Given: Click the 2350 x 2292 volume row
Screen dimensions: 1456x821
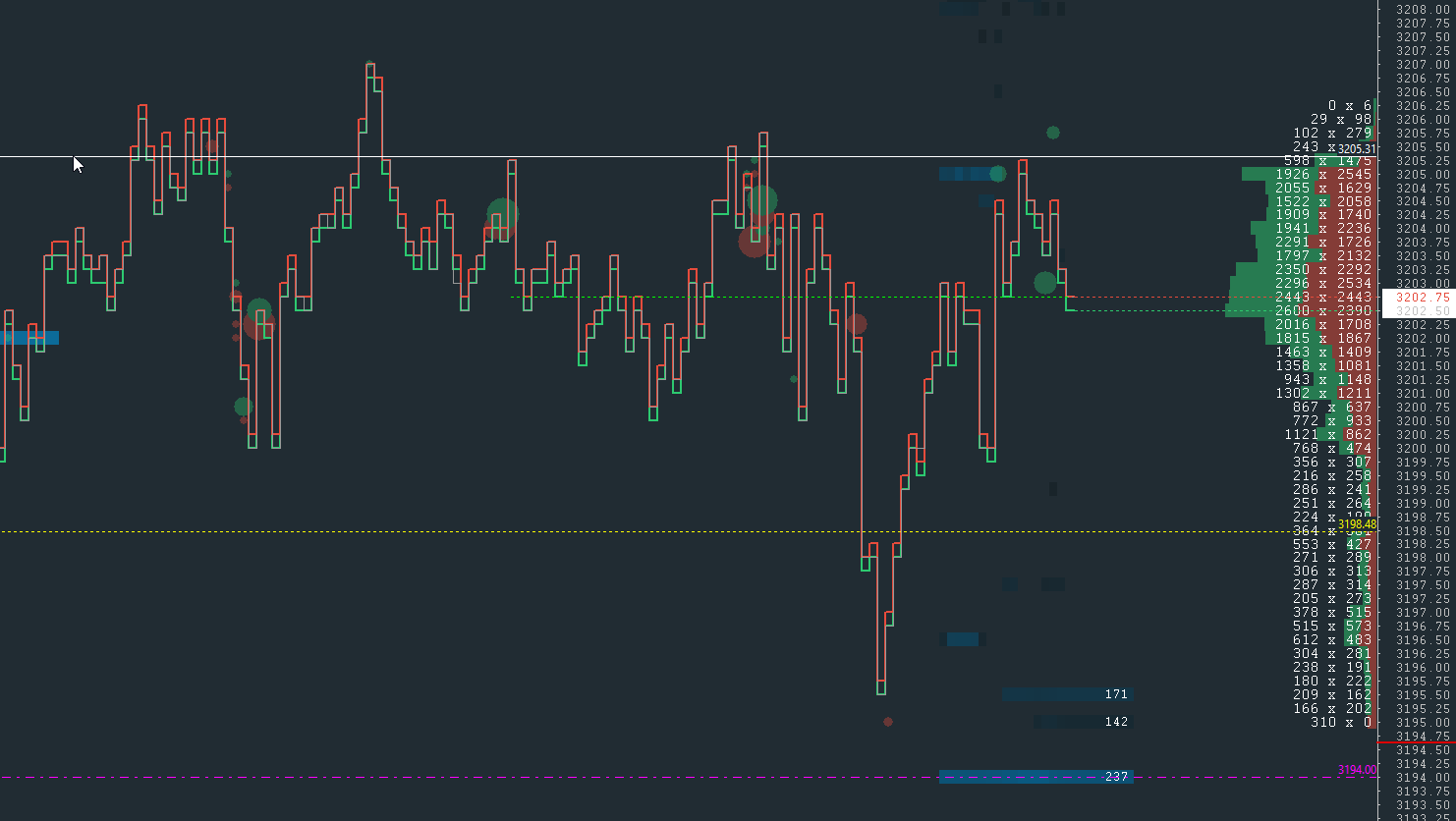Looking at the screenshot, I should tap(1324, 269).
